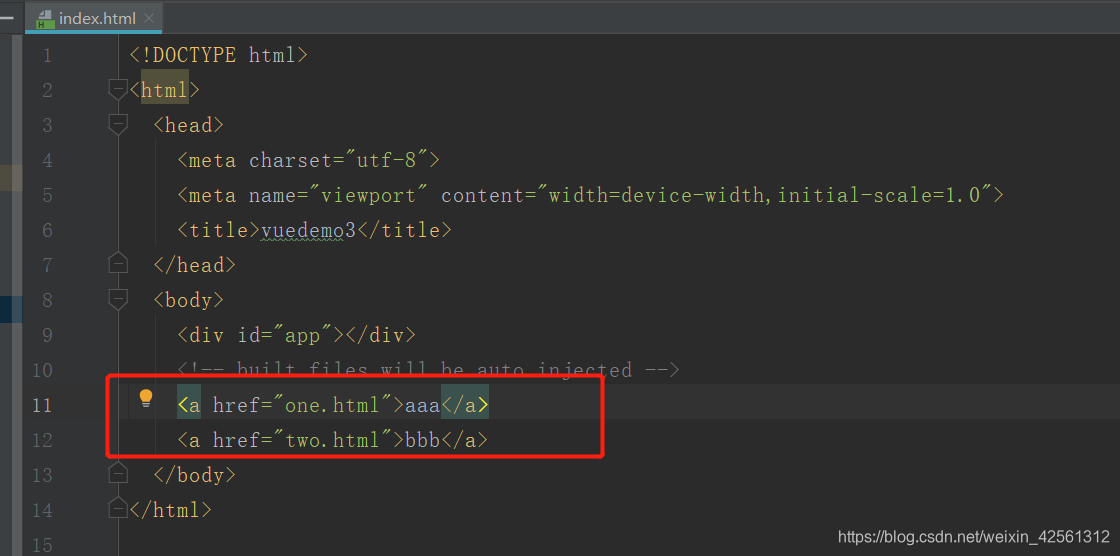Click the closing head fold marker on line 7
This screenshot has width=1120, height=556.
coord(117,264)
